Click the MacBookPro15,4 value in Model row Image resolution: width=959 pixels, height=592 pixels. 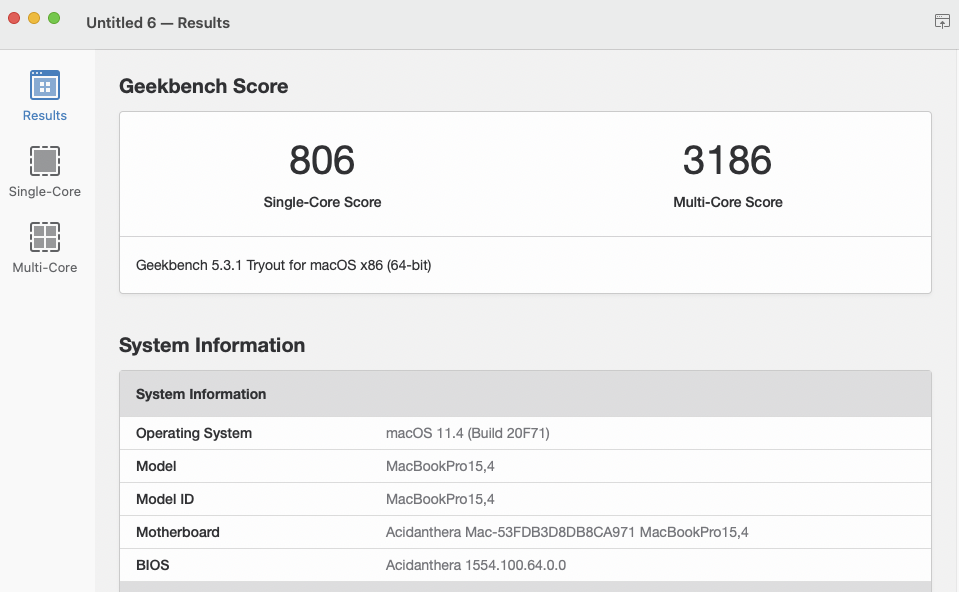pyautogui.click(x=440, y=466)
